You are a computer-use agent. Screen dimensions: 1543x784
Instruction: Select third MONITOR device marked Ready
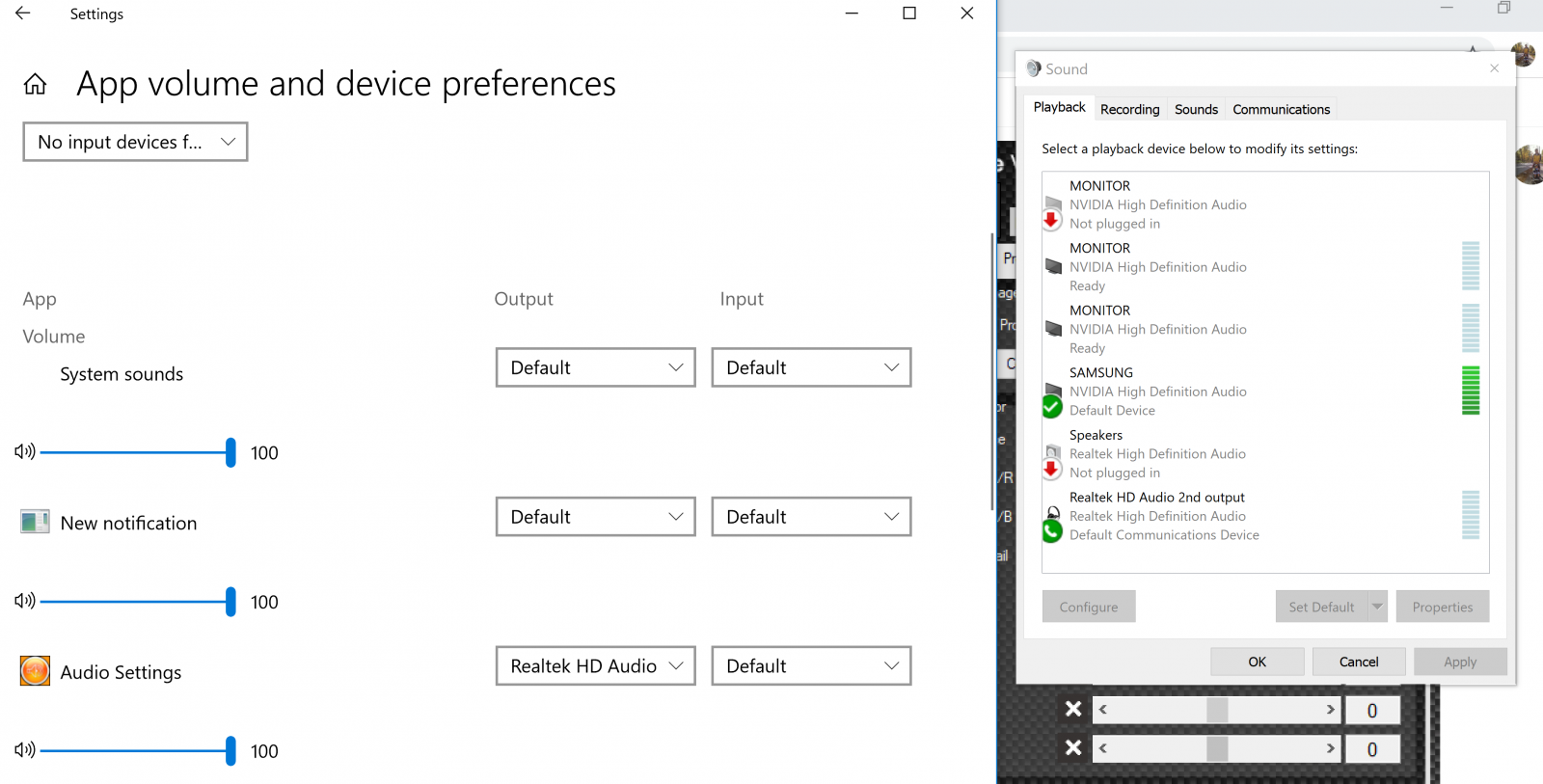point(1265,329)
